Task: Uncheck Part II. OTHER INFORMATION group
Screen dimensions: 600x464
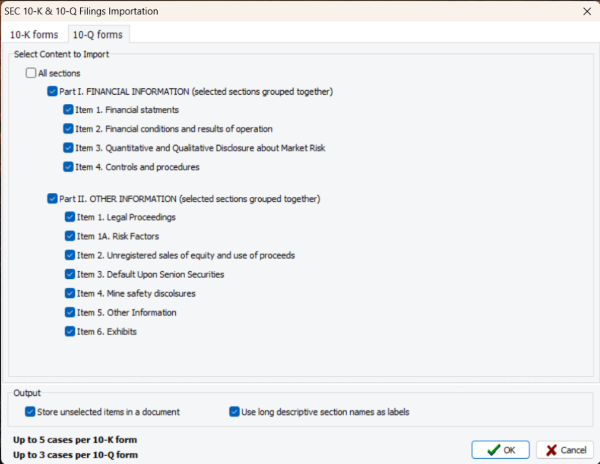Action: click(x=53, y=198)
